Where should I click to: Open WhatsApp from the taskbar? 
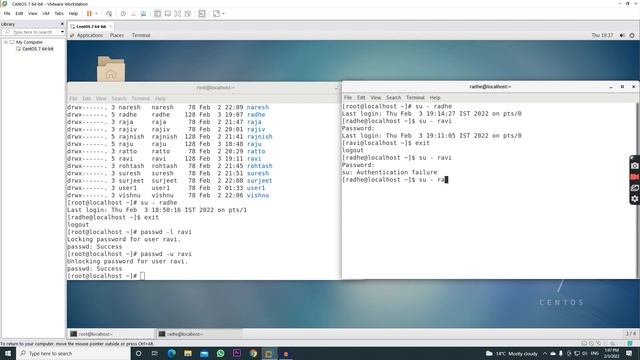(x=220, y=353)
